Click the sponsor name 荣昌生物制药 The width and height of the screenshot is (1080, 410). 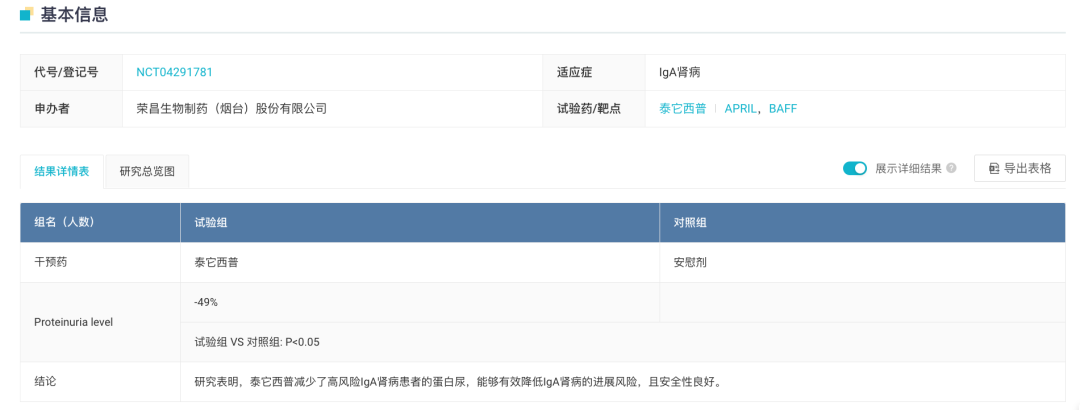[x=231, y=108]
